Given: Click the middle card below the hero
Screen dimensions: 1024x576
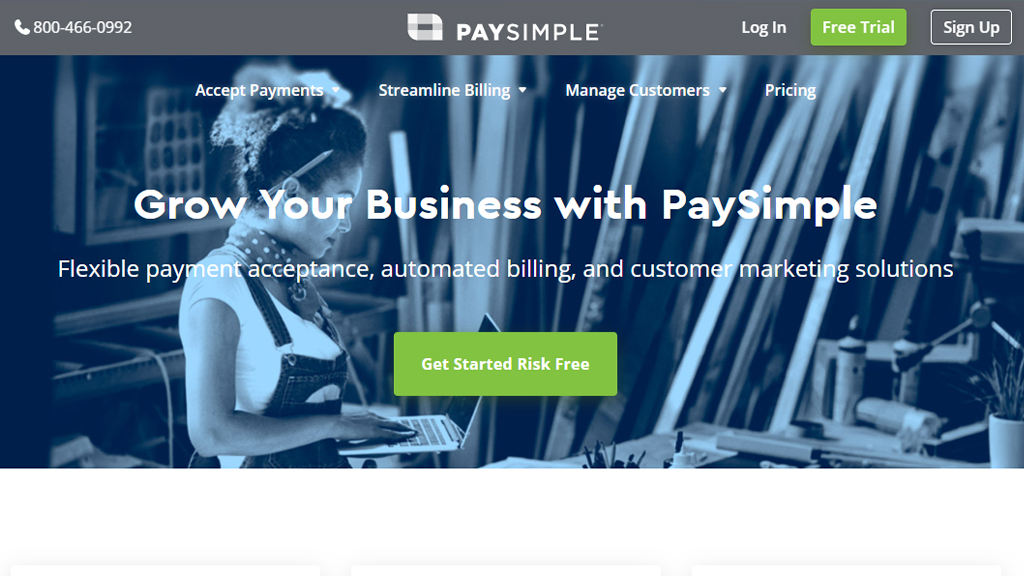Looking at the screenshot, I should (505, 571).
